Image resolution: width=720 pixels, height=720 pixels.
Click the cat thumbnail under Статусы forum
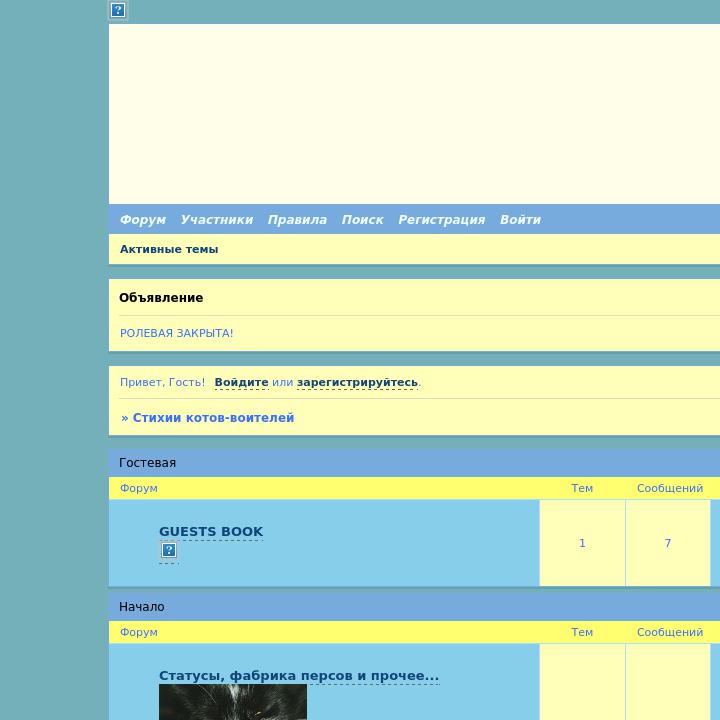coord(233,702)
